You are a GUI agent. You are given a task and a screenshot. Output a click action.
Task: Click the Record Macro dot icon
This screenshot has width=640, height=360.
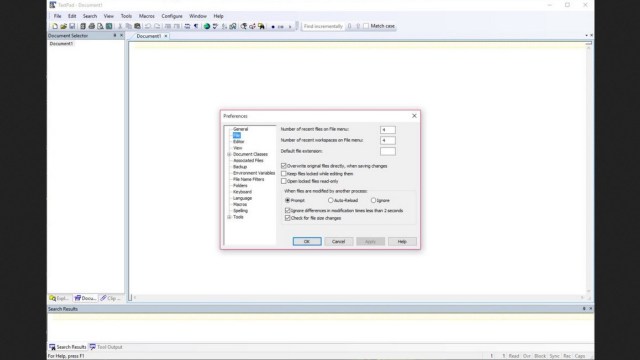click(273, 27)
